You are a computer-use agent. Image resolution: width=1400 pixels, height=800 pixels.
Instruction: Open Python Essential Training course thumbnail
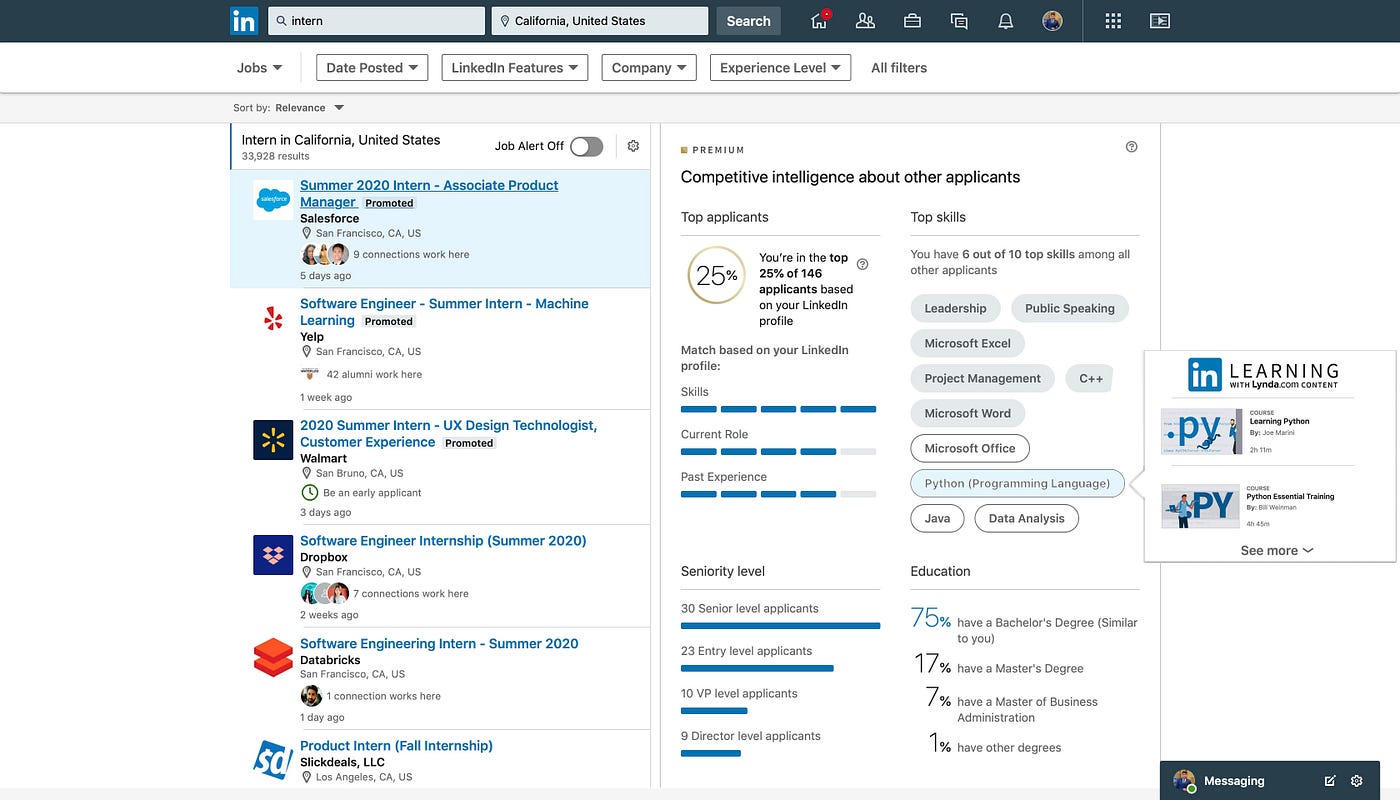(x=1201, y=505)
